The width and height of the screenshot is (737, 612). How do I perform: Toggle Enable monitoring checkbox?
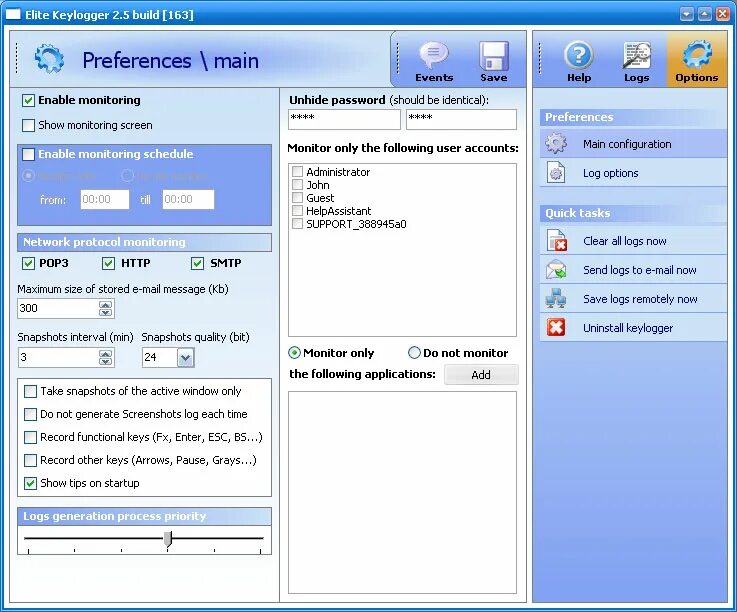coord(28,100)
